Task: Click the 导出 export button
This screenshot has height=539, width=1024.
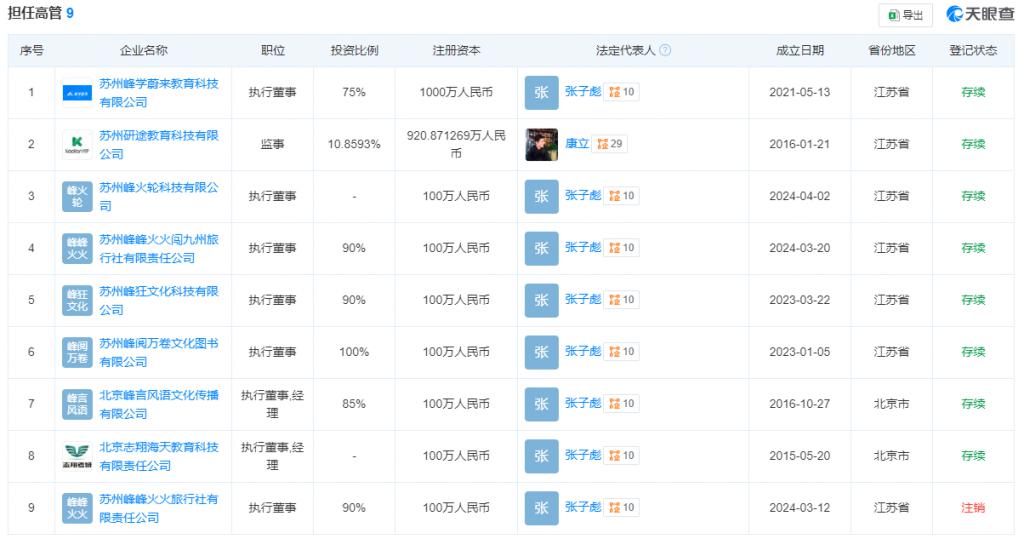Action: pyautogui.click(x=905, y=15)
